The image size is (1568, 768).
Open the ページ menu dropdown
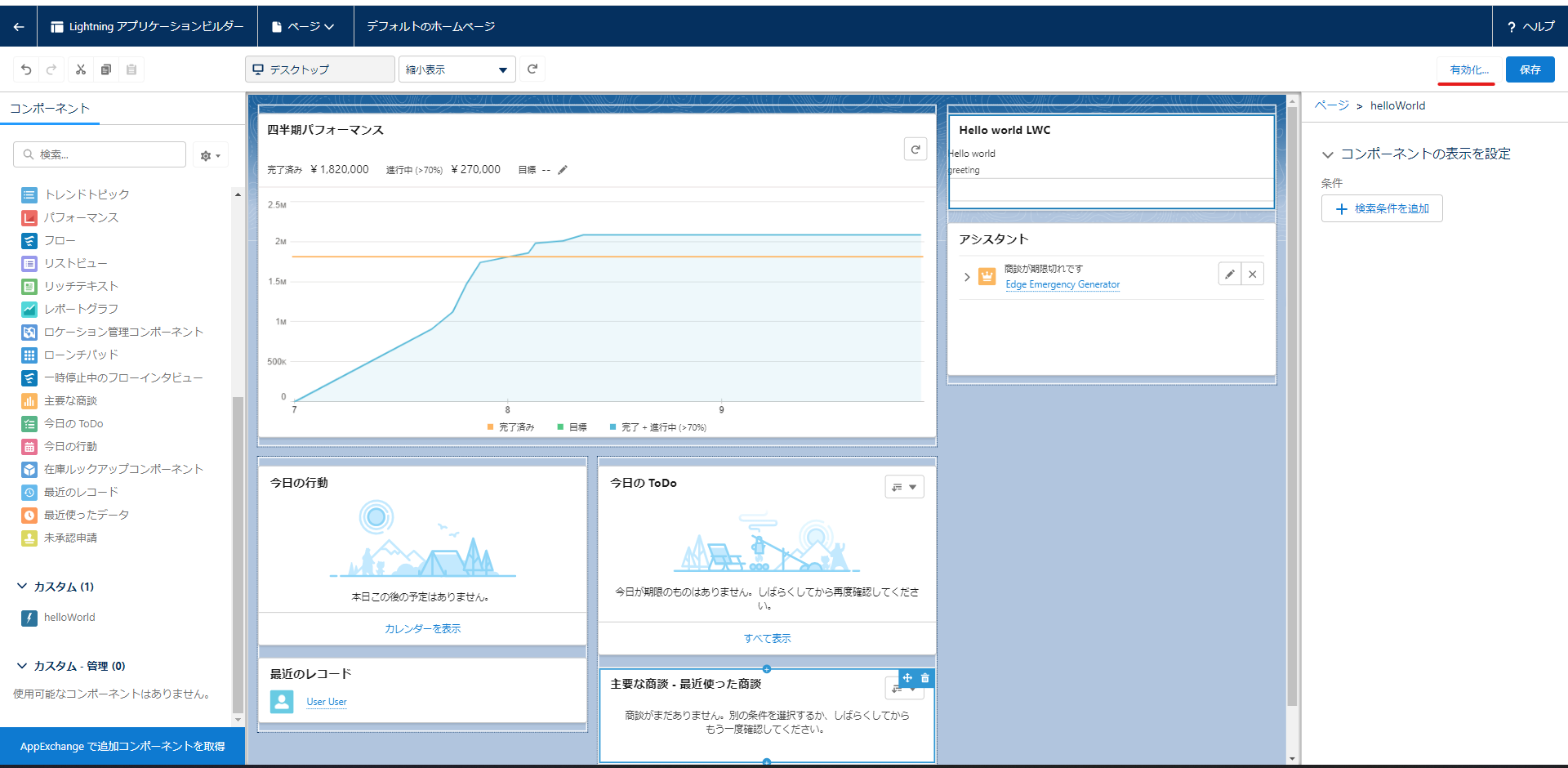[x=304, y=27]
